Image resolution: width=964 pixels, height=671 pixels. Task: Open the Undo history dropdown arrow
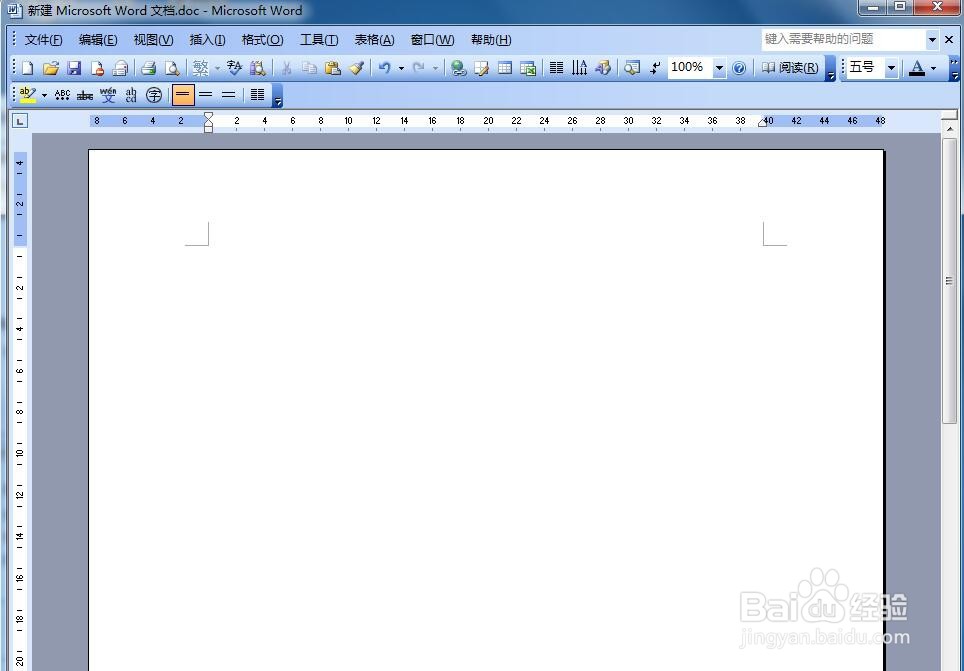coord(401,68)
